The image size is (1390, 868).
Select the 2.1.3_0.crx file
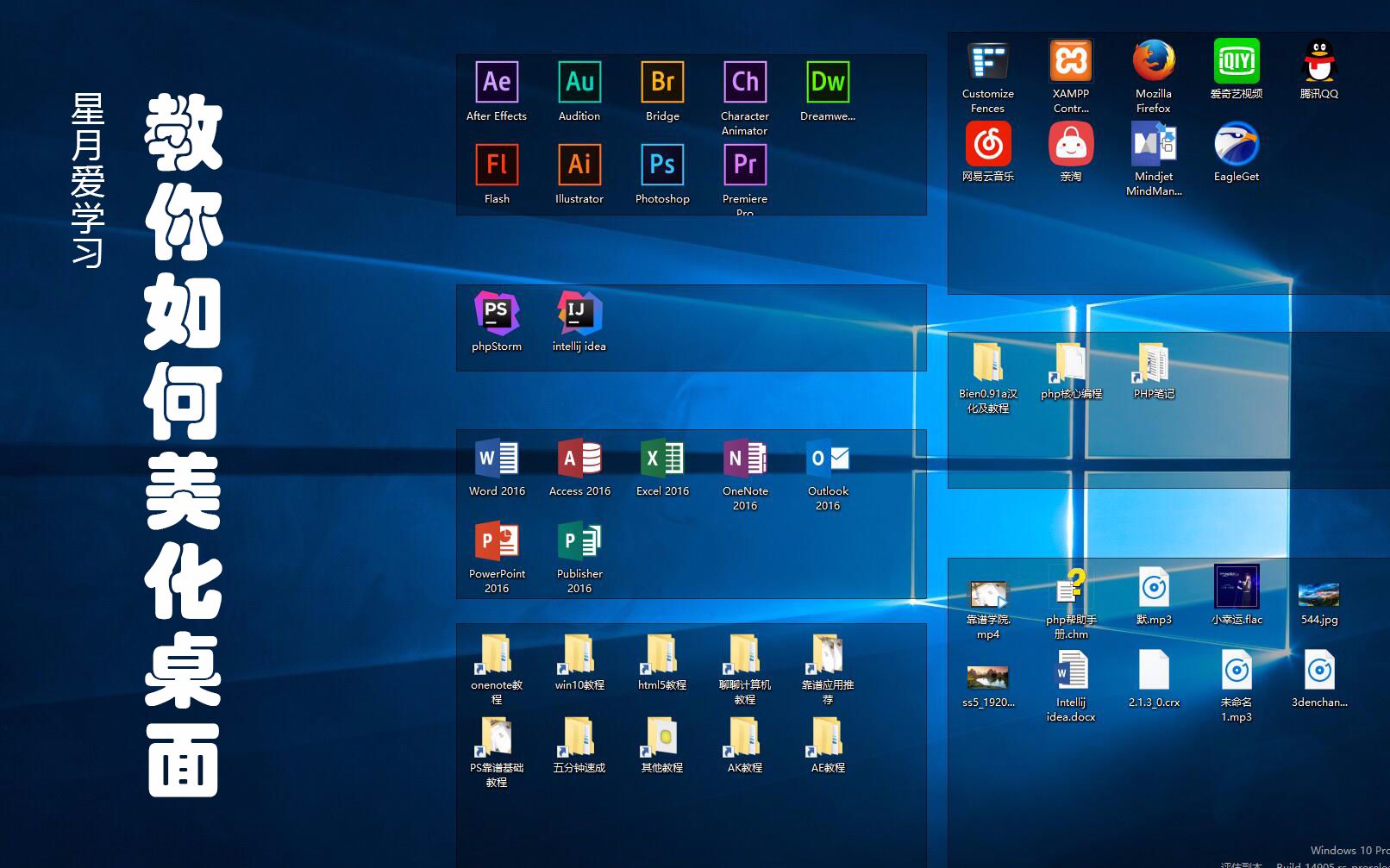[x=1154, y=671]
